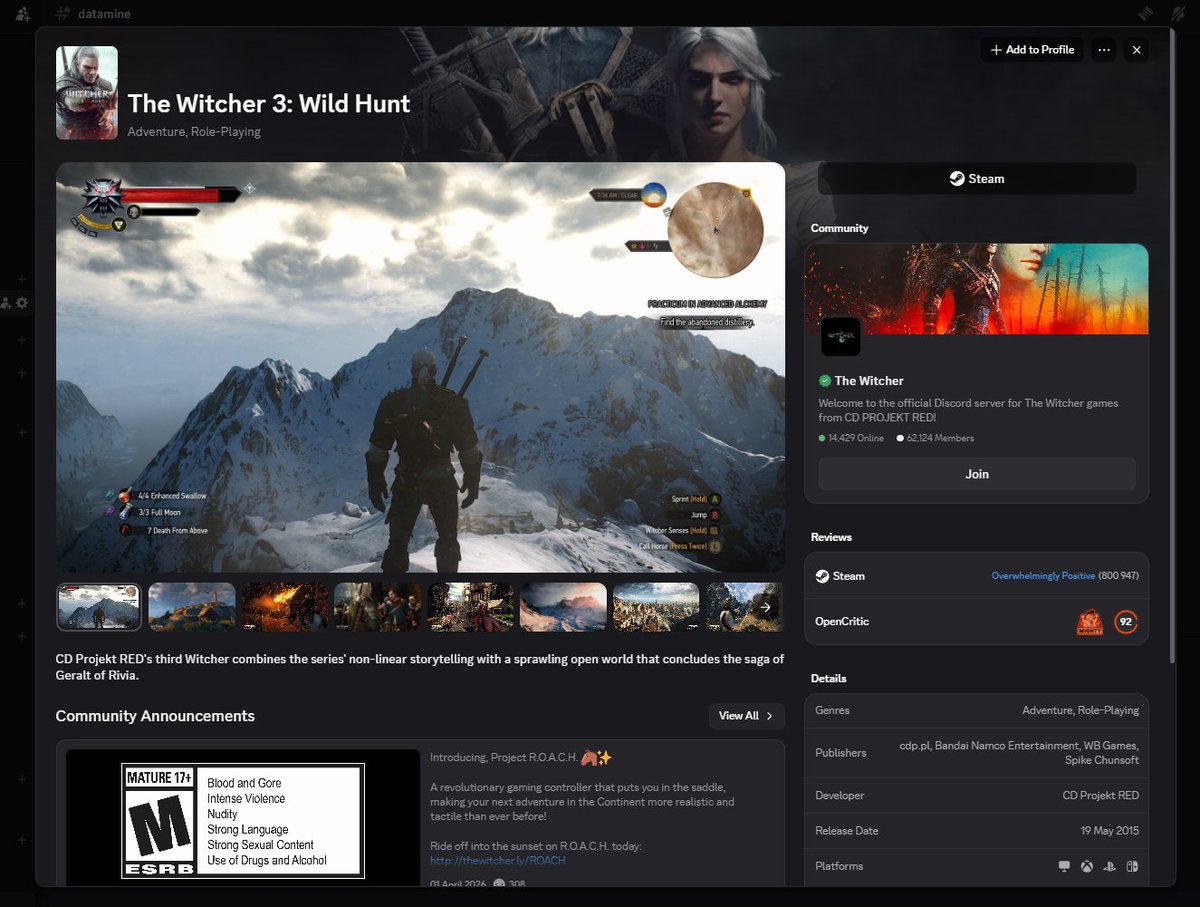Click the CD Projekt RED developer value
Image resolution: width=1200 pixels, height=907 pixels.
pos(1100,796)
